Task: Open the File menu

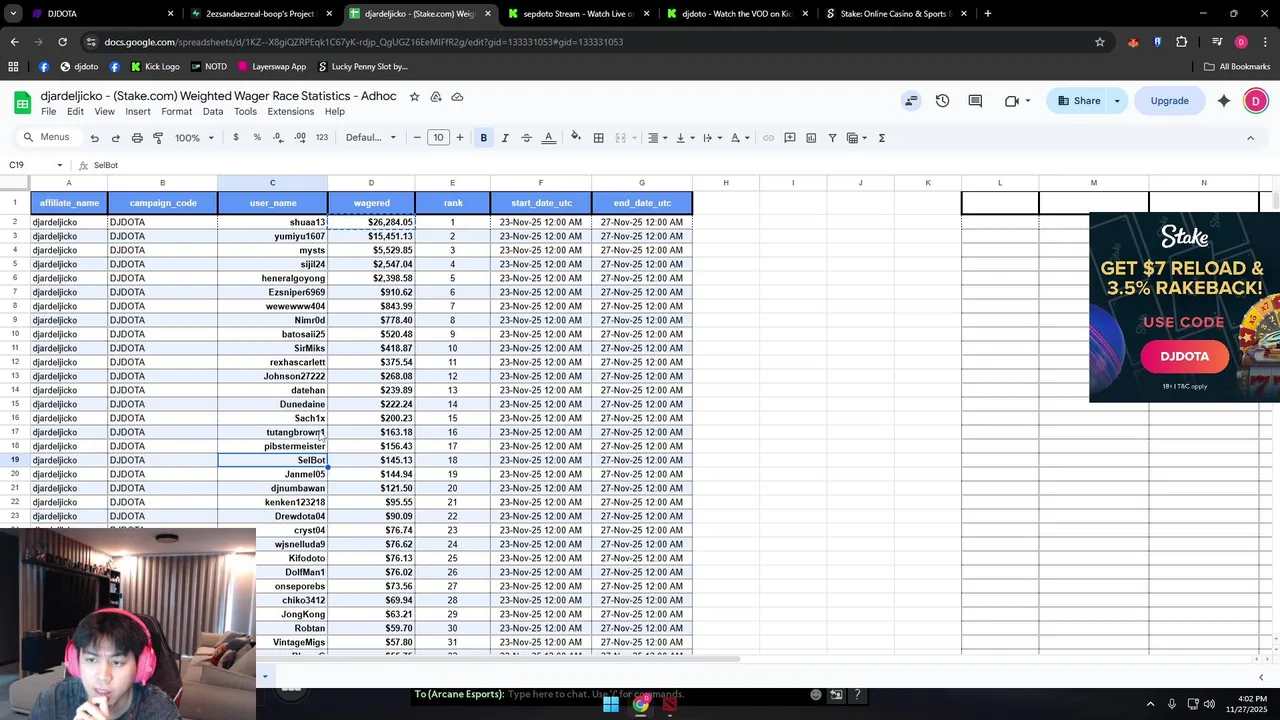Action: tap(48, 112)
